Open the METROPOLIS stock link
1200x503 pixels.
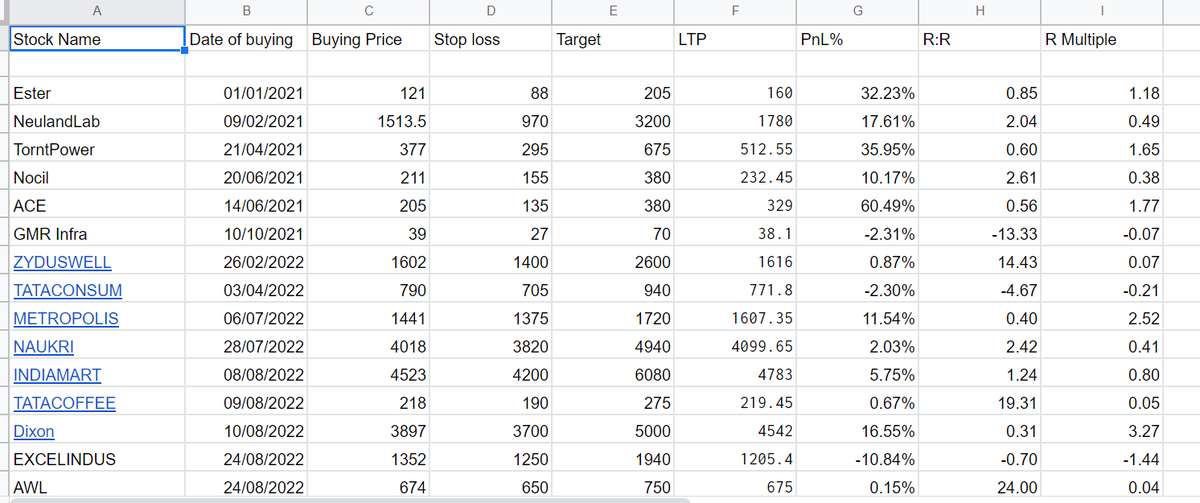[66, 319]
